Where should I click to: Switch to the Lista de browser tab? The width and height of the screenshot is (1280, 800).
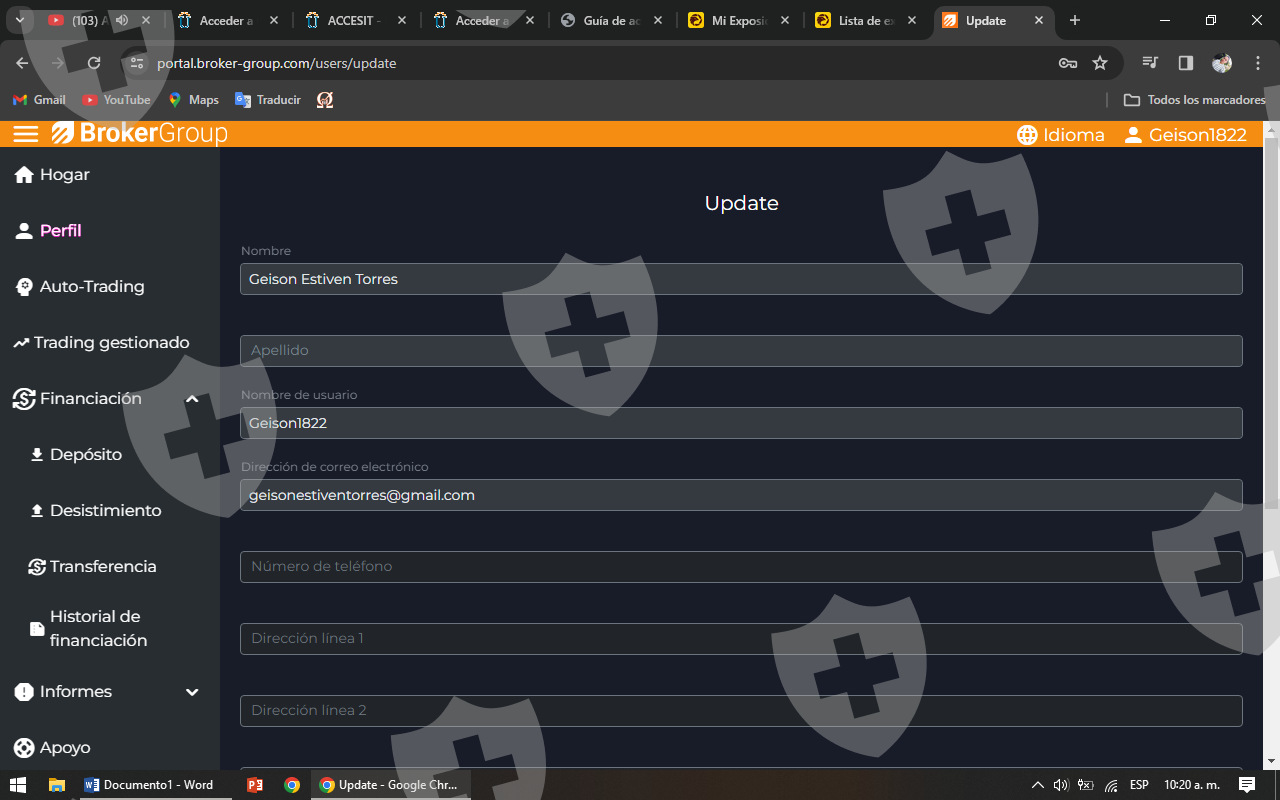(x=856, y=20)
